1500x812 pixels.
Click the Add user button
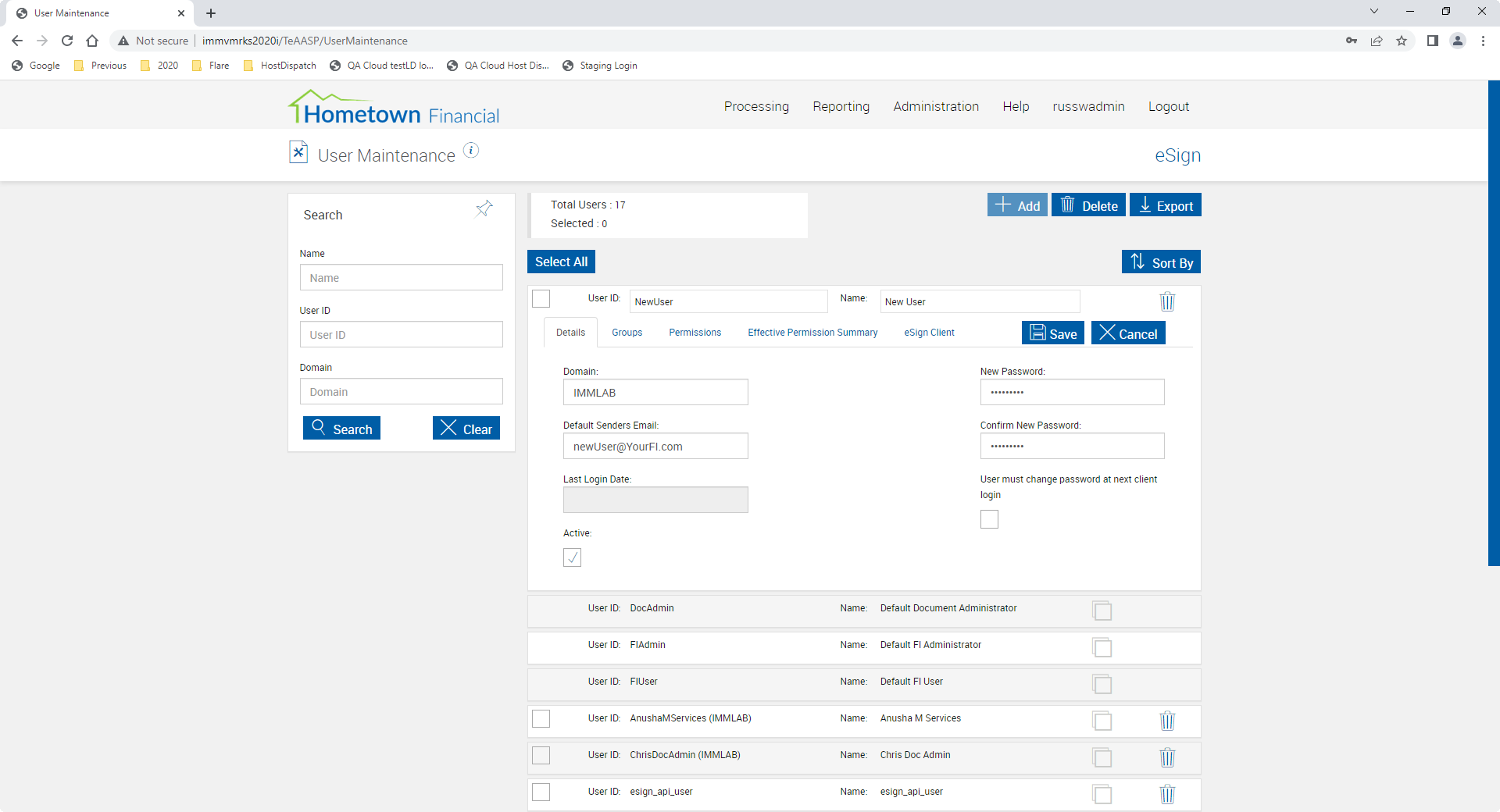[x=1017, y=205]
